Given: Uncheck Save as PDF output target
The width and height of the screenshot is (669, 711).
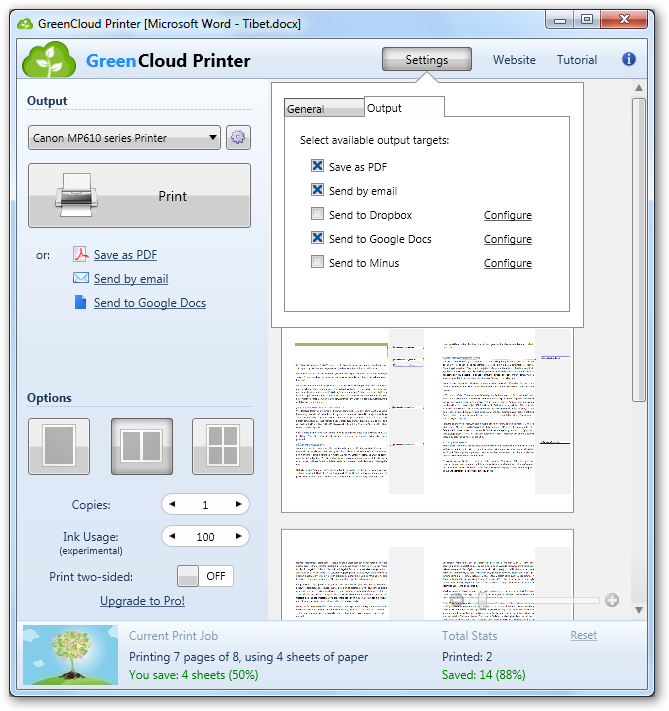Looking at the screenshot, I should [x=317, y=166].
